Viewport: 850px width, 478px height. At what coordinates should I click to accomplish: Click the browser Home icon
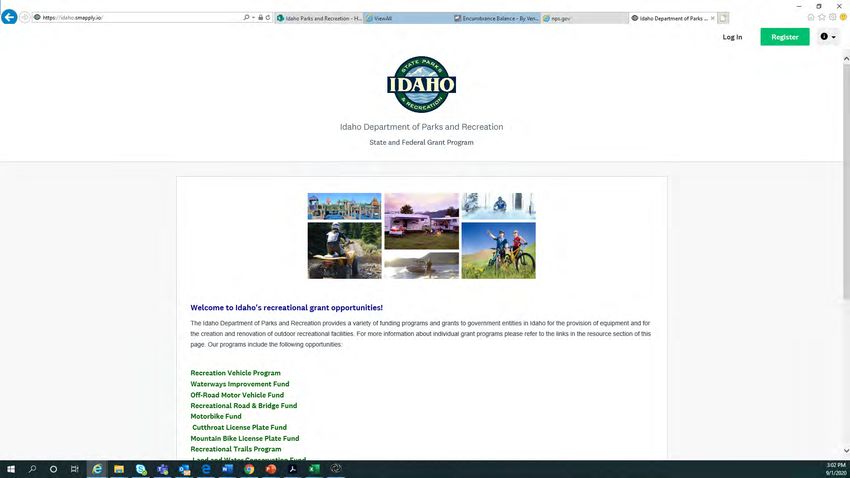[811, 17]
